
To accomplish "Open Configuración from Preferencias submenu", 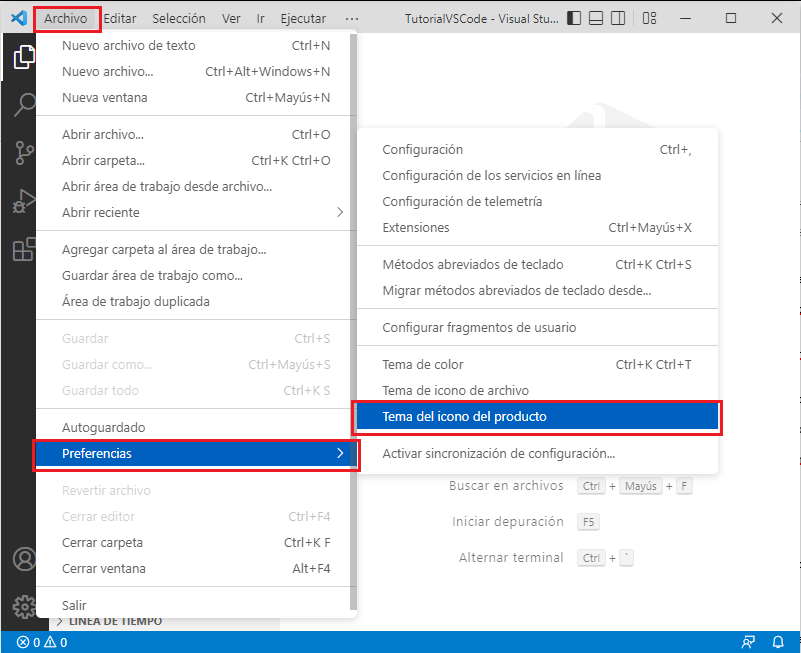I will coord(537,150).
